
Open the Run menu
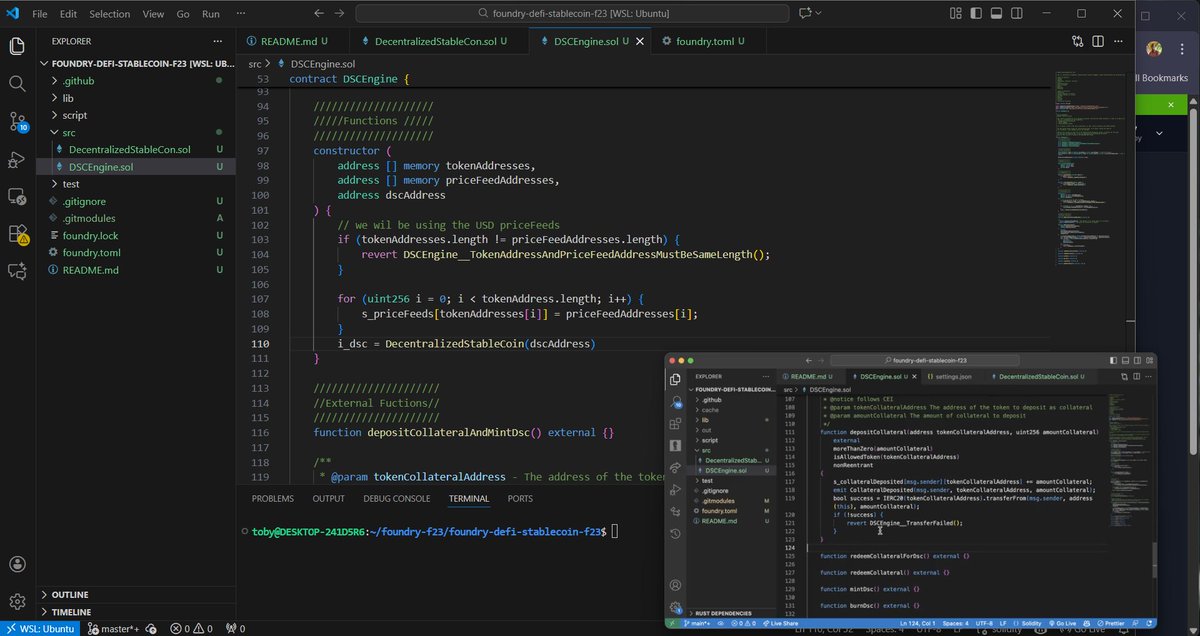[x=211, y=14]
